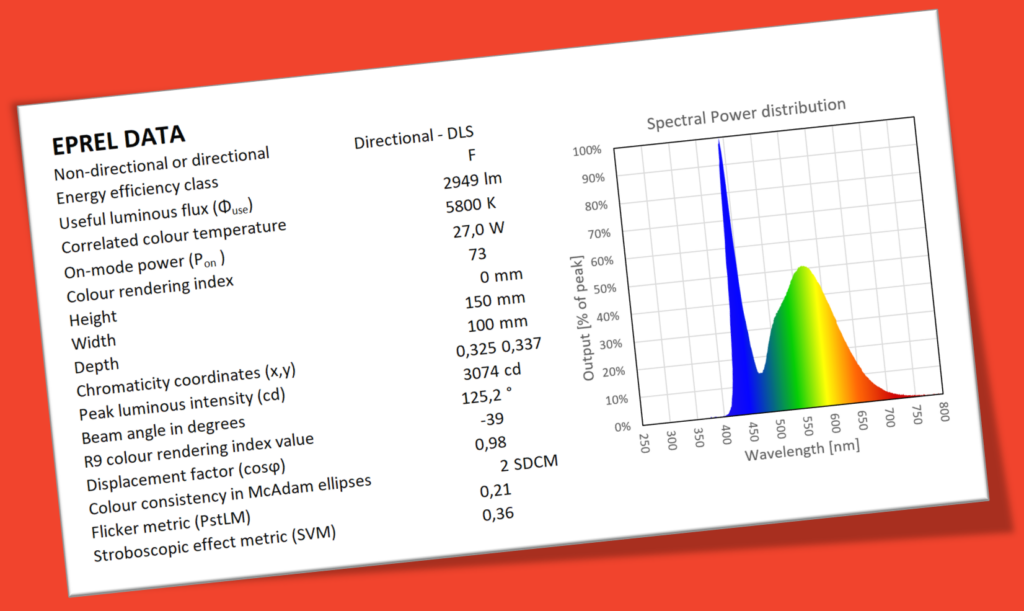
Task: Click the 2949 lm luminous flux value
Action: tap(473, 178)
